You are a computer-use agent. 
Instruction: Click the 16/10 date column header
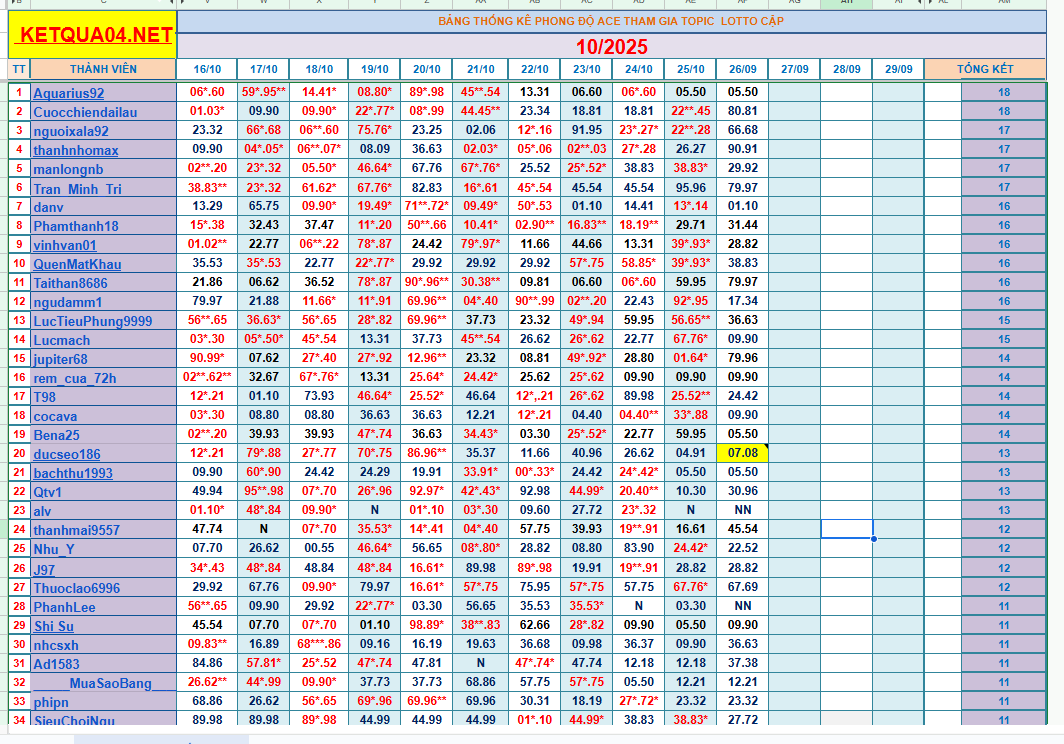[x=207, y=69]
